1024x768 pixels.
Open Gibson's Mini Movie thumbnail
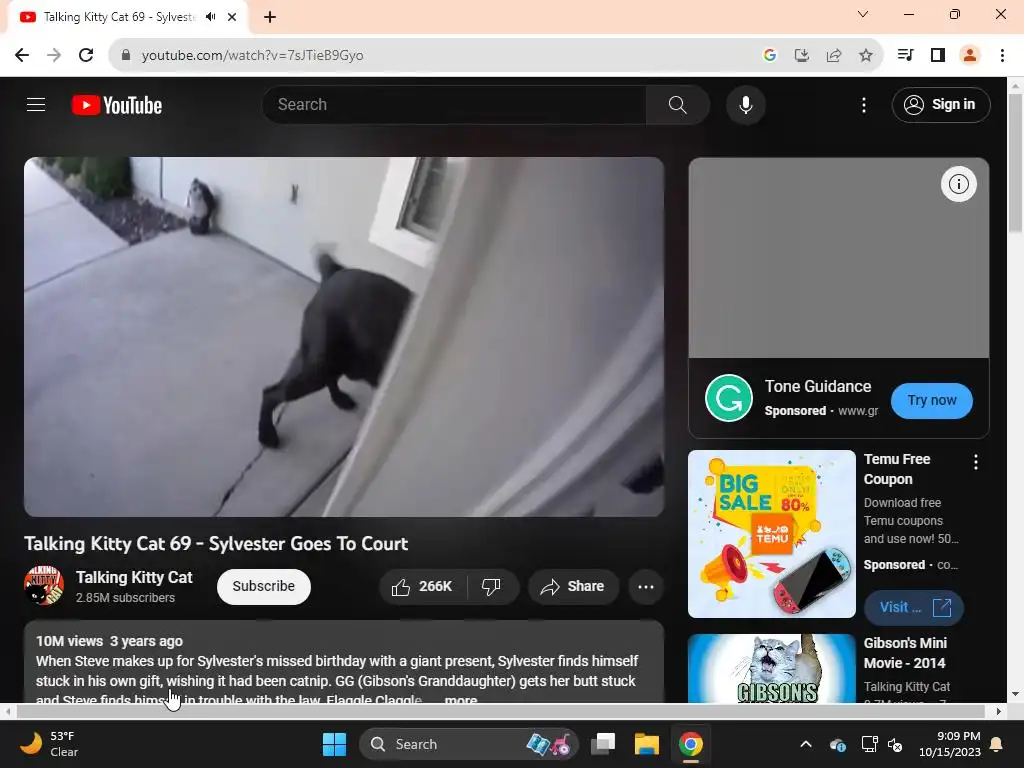[x=771, y=668]
